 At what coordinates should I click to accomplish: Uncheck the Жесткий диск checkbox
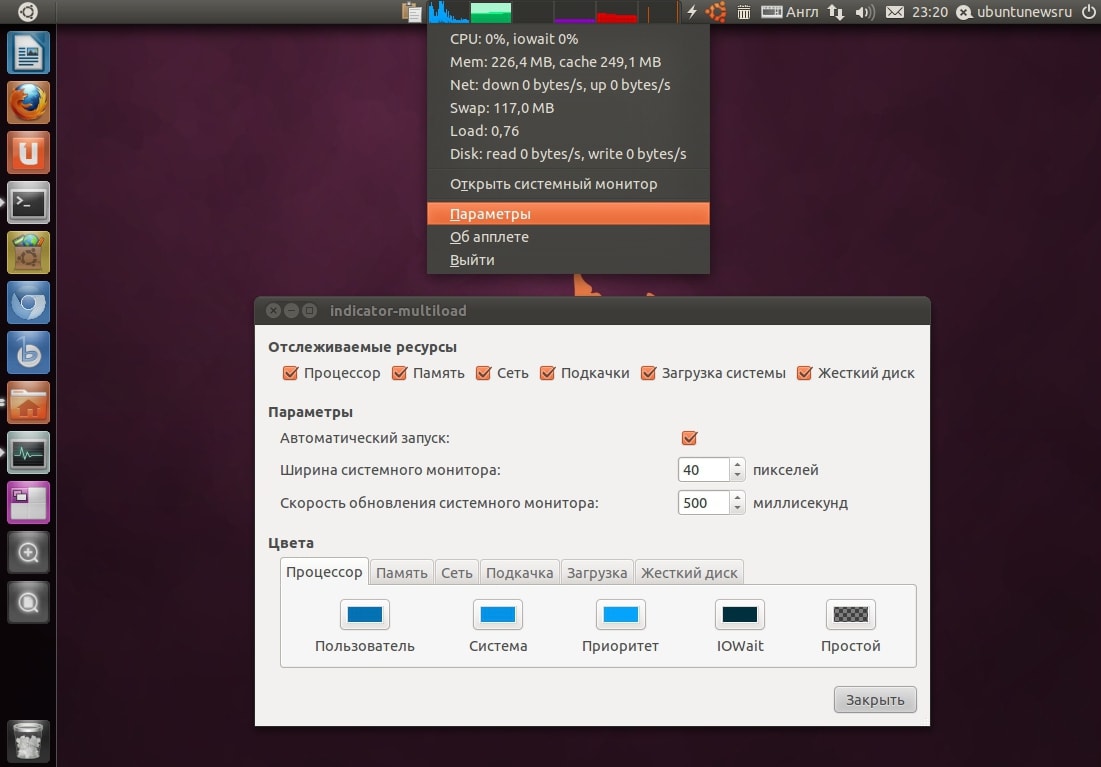pos(805,373)
